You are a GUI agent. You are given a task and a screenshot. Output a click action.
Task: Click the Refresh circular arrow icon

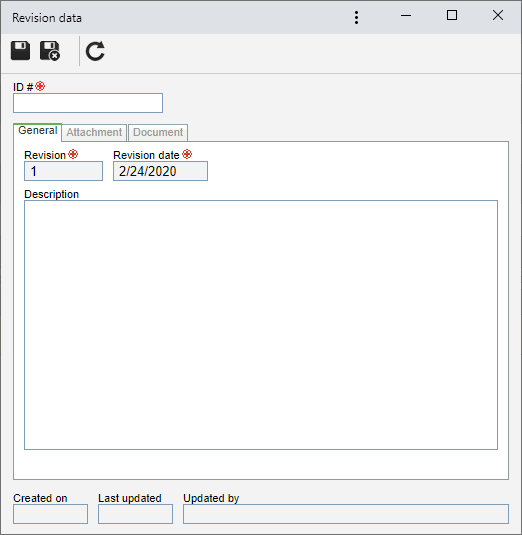(95, 51)
